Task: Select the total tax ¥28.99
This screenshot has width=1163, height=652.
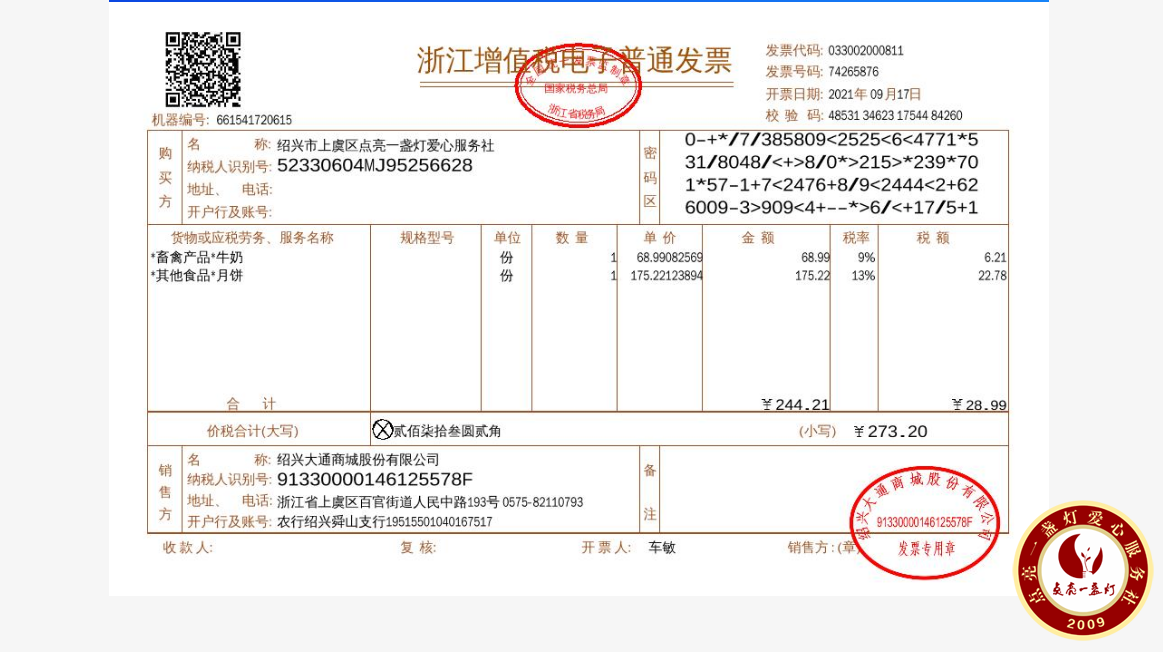Action: click(979, 404)
